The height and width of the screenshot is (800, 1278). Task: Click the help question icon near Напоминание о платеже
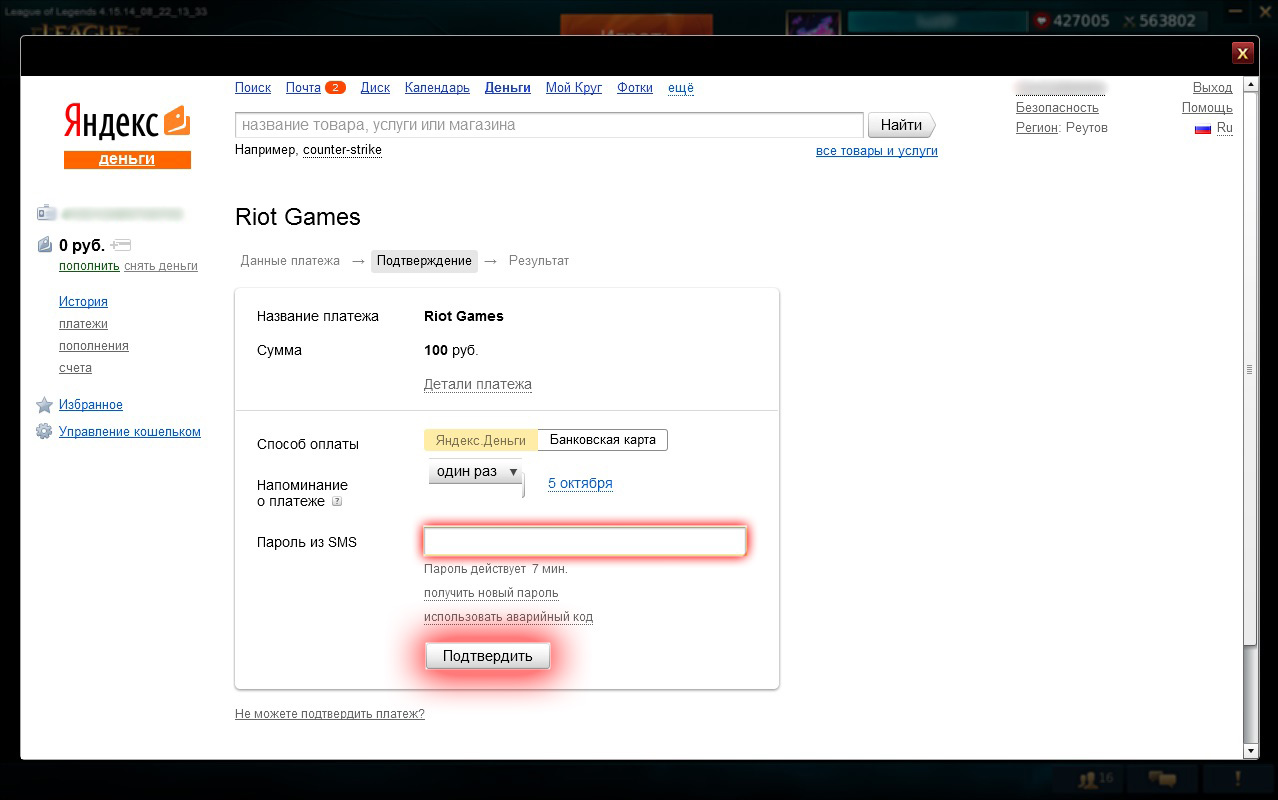click(x=337, y=502)
